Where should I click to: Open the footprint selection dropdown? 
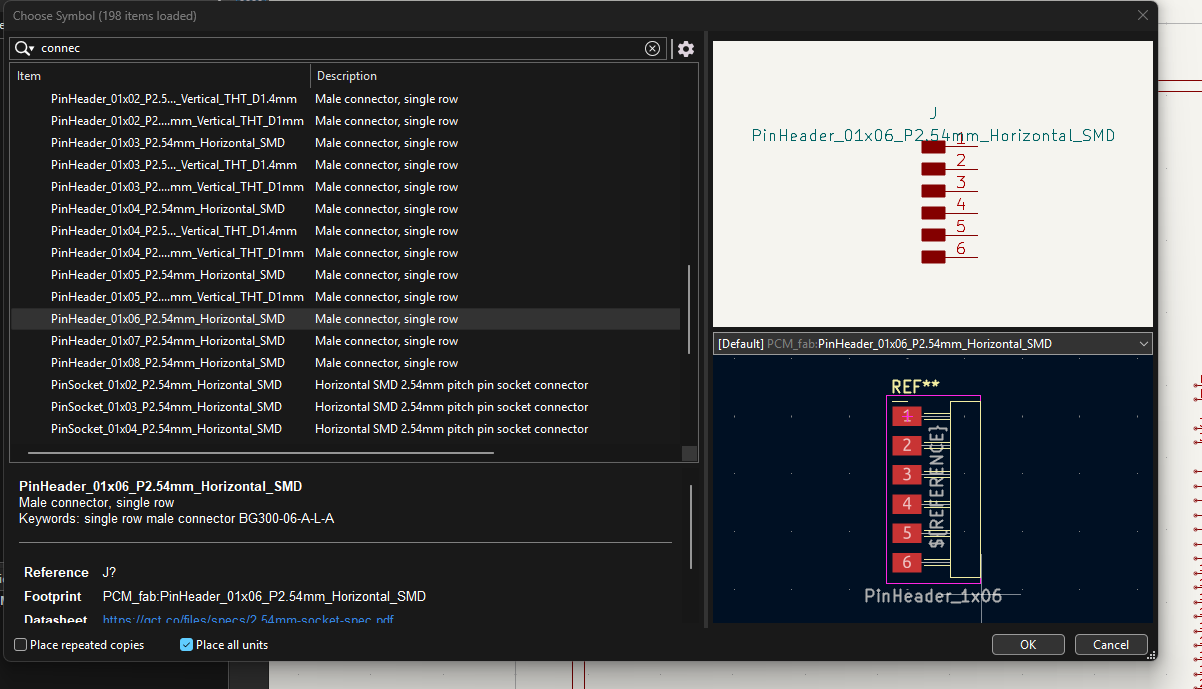point(933,343)
